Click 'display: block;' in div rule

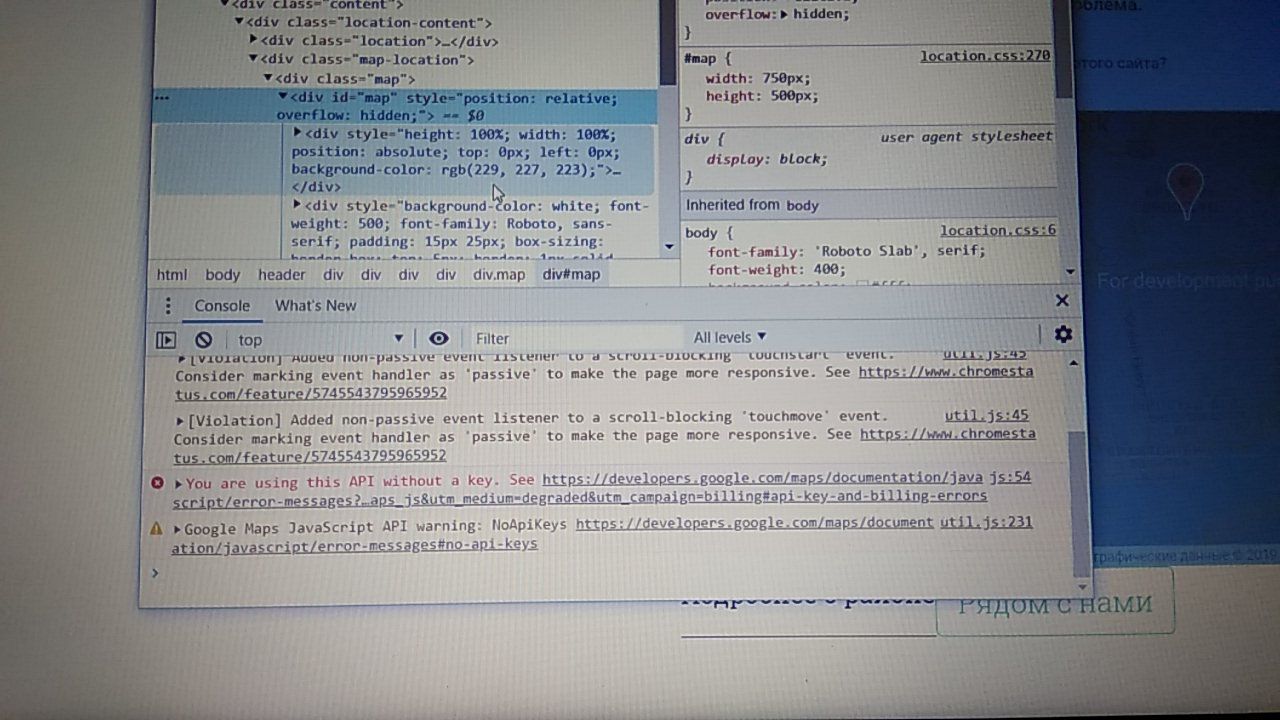coord(767,159)
